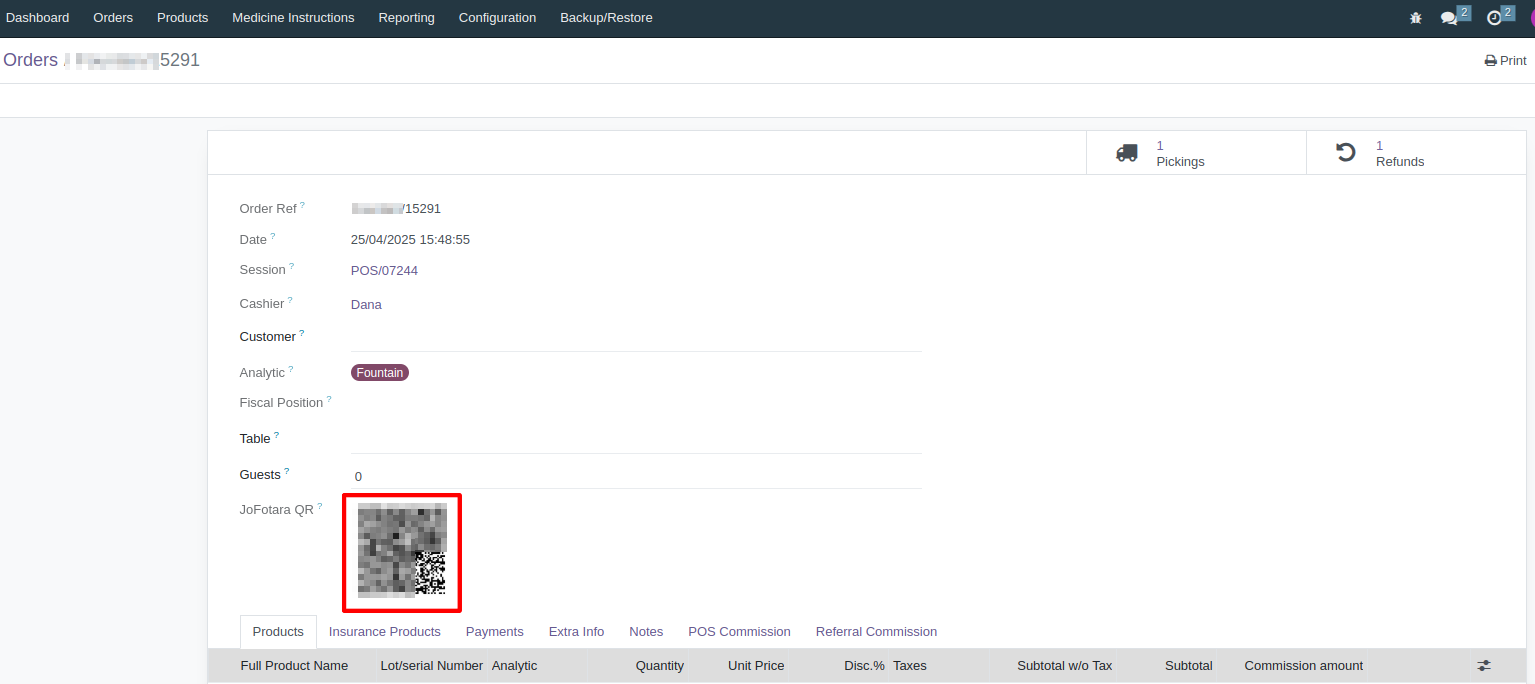1535x684 pixels.
Task: Open the Orders menu
Action: click(x=113, y=18)
